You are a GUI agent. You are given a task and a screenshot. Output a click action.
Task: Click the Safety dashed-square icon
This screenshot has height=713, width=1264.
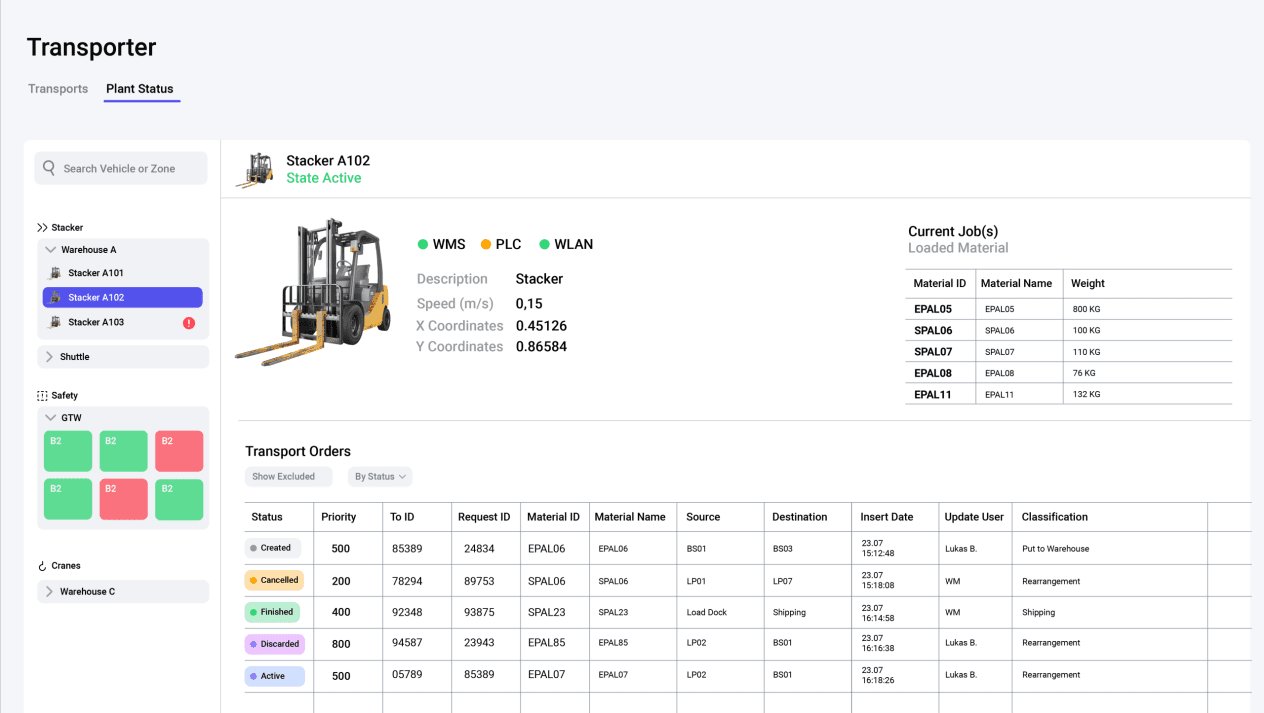(x=42, y=396)
